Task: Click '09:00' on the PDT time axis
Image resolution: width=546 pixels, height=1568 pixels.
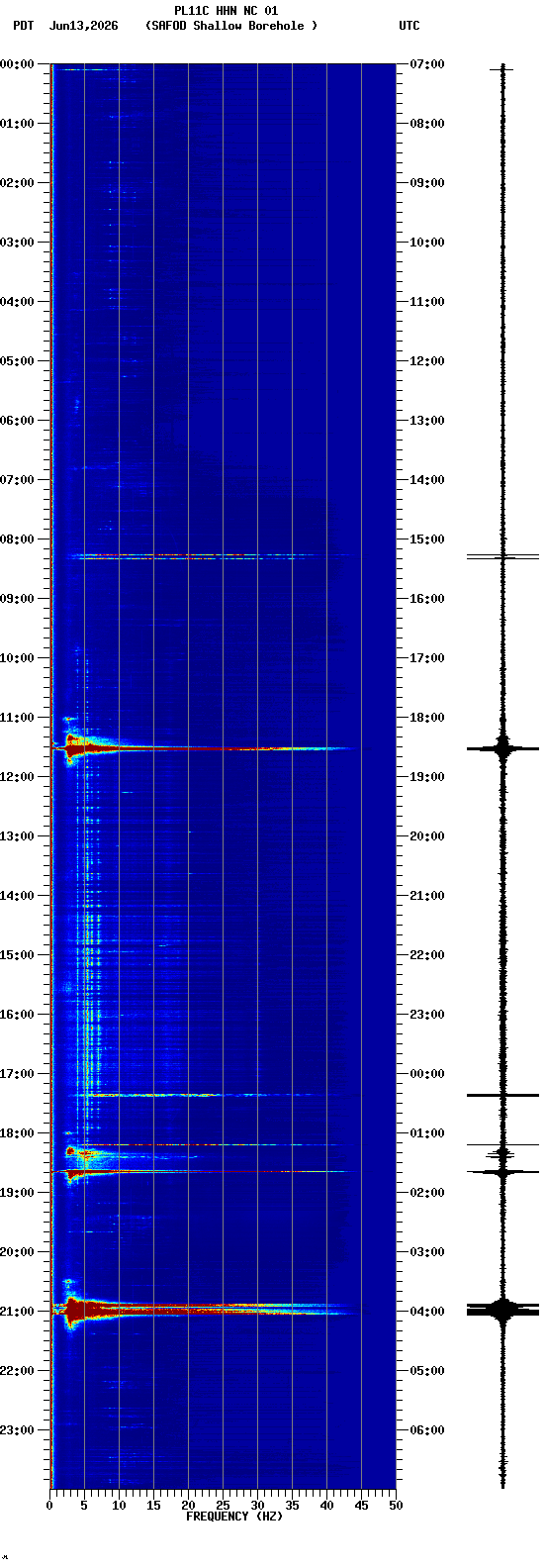Action: click(x=17, y=598)
